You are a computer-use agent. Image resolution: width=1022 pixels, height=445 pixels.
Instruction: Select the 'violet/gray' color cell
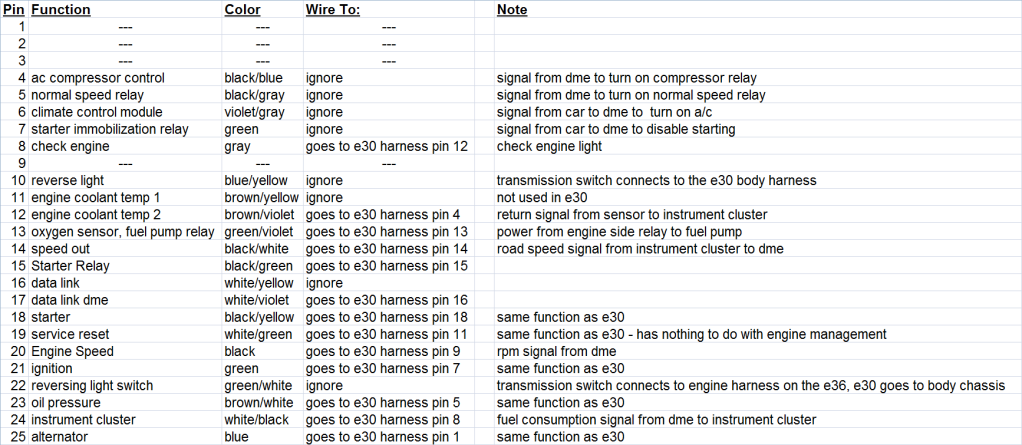click(258, 112)
